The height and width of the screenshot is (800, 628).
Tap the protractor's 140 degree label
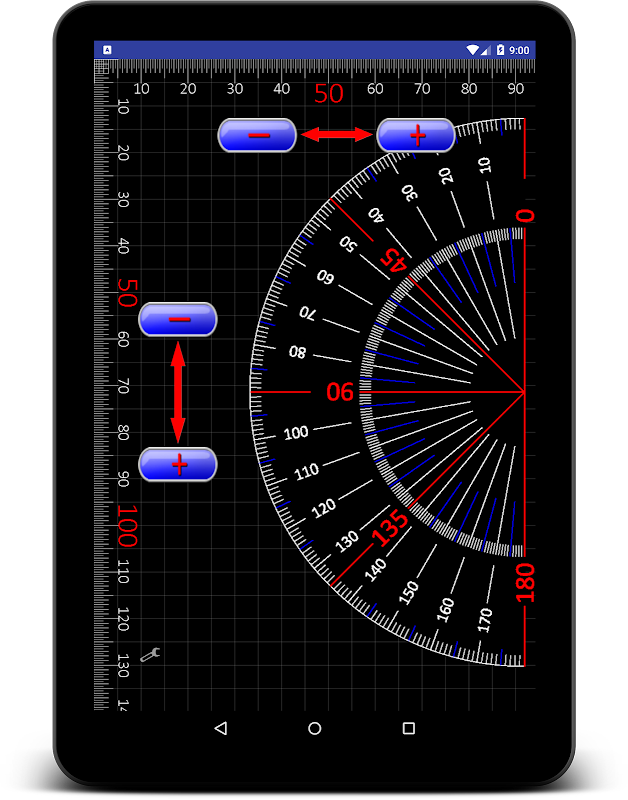[376, 570]
